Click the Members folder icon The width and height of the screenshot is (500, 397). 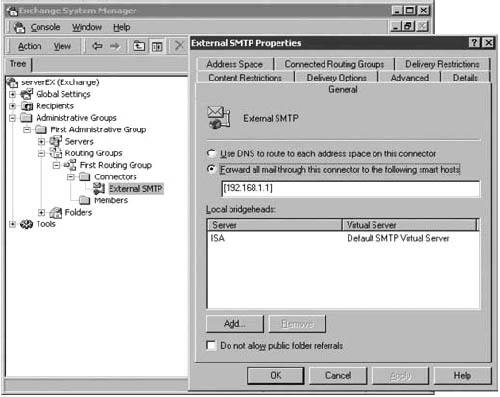(85, 200)
